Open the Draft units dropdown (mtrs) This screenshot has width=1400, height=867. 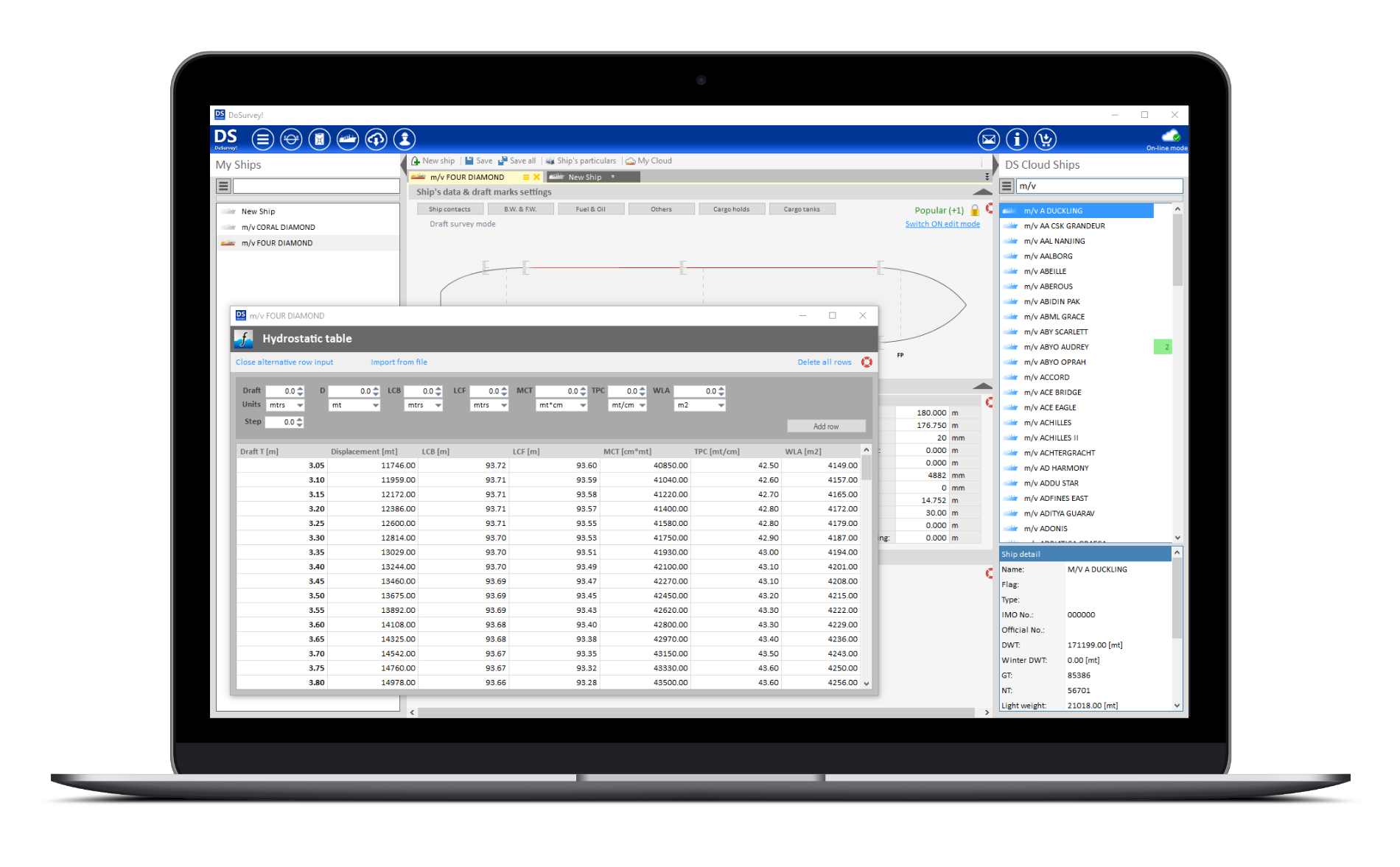click(285, 405)
